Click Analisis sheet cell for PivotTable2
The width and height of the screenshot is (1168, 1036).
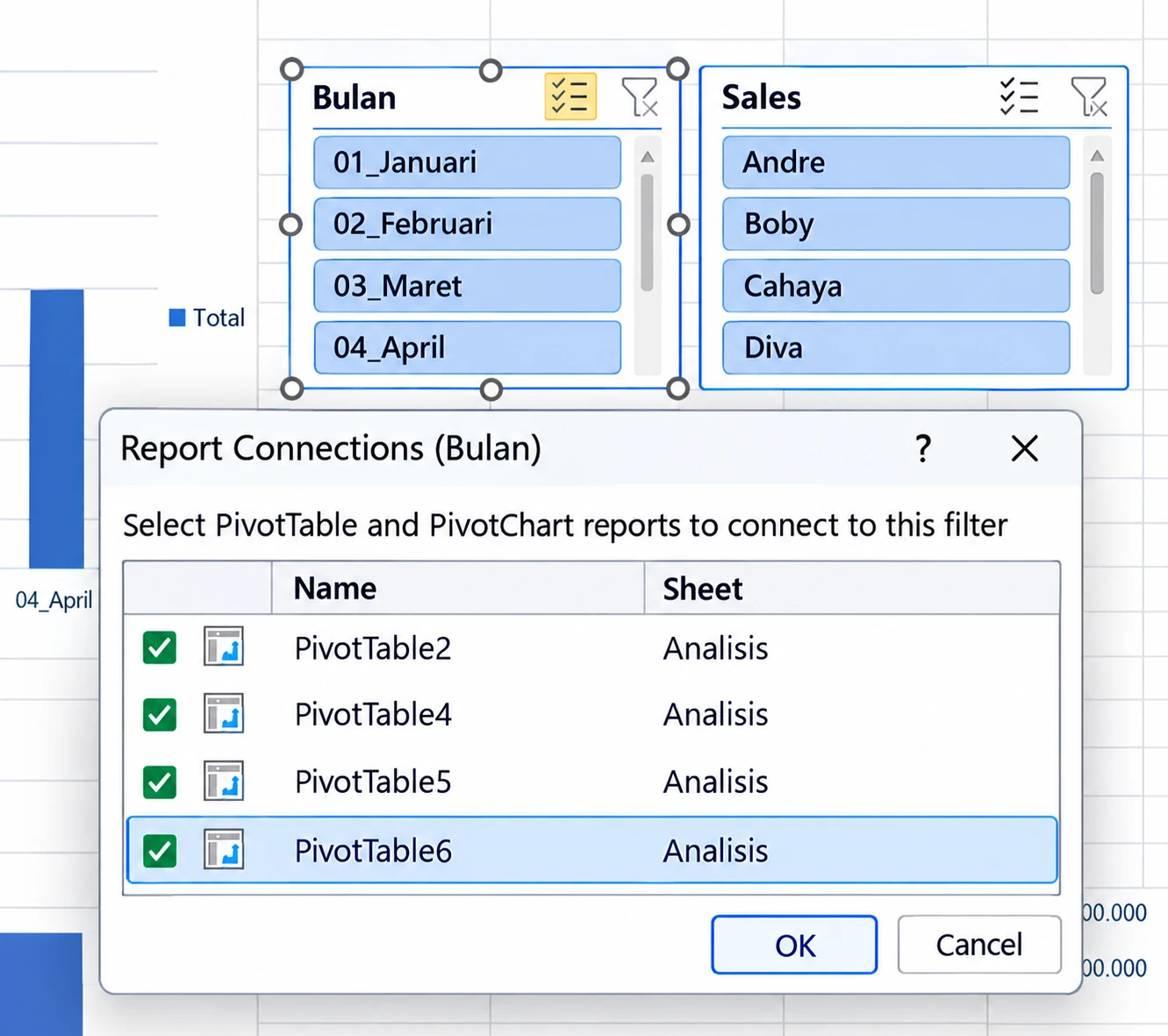coord(715,648)
